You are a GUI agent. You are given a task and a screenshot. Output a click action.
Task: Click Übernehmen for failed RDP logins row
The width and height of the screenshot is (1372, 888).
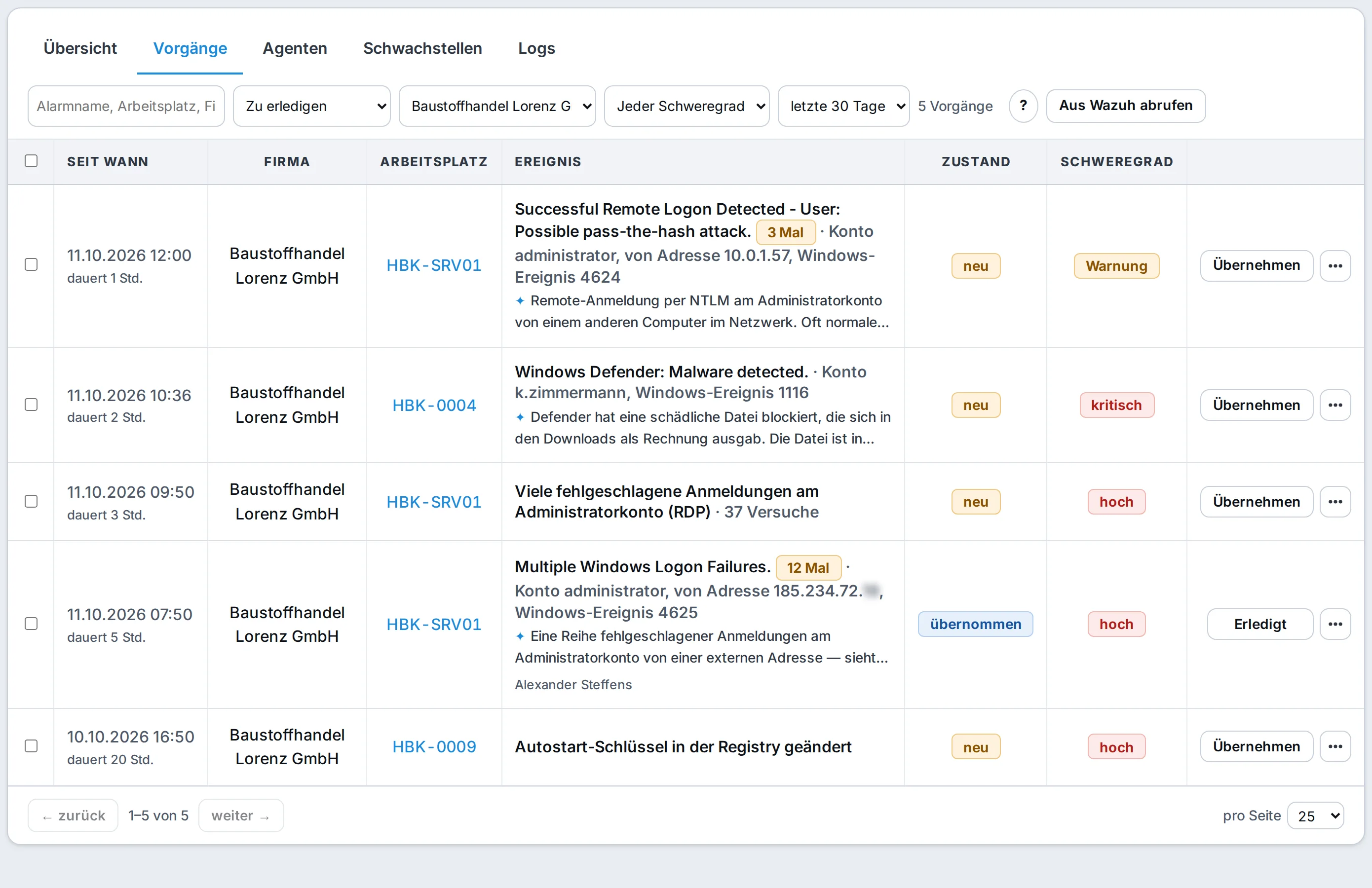coord(1256,502)
